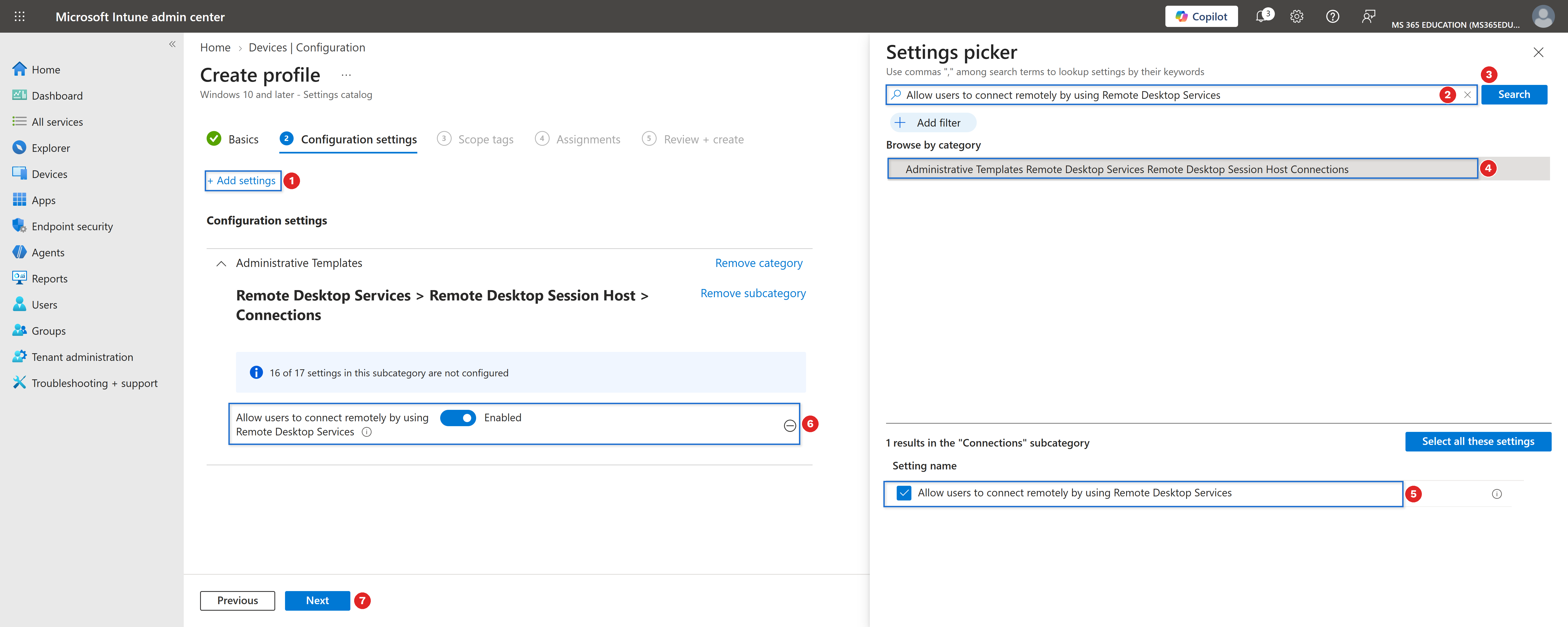
Task: Open the account avatar icon
Action: click(1543, 16)
